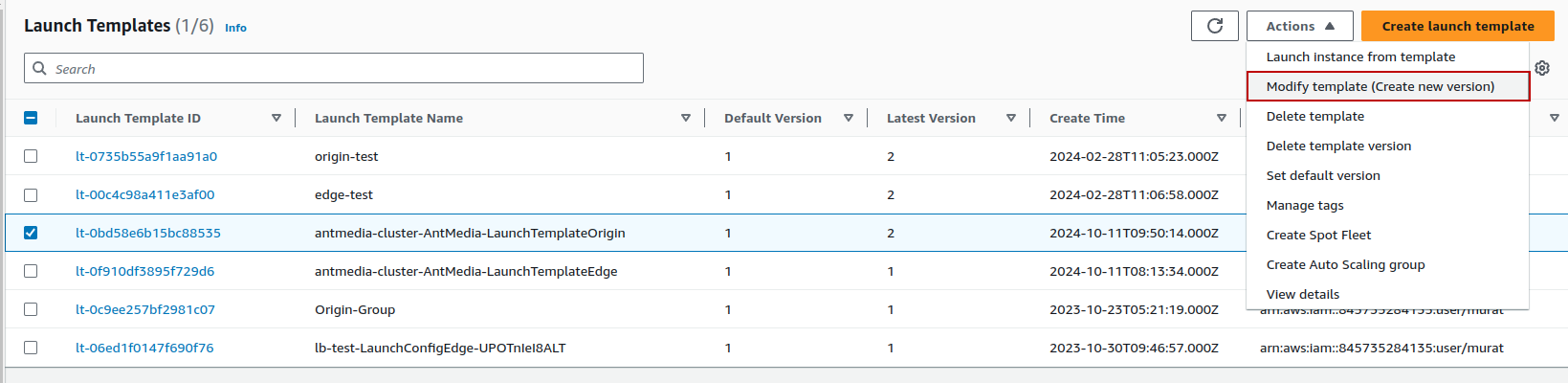Check the origin-test row checkbox
The height and width of the screenshot is (383, 1568).
tap(31, 156)
